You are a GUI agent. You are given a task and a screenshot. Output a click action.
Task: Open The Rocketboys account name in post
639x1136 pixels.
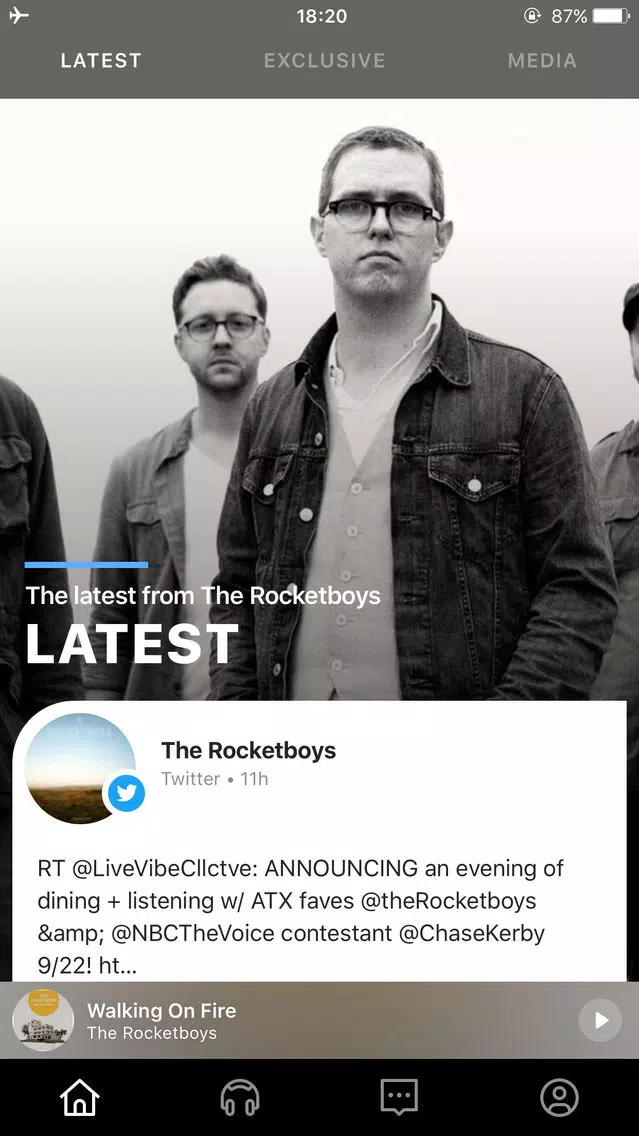coord(248,751)
